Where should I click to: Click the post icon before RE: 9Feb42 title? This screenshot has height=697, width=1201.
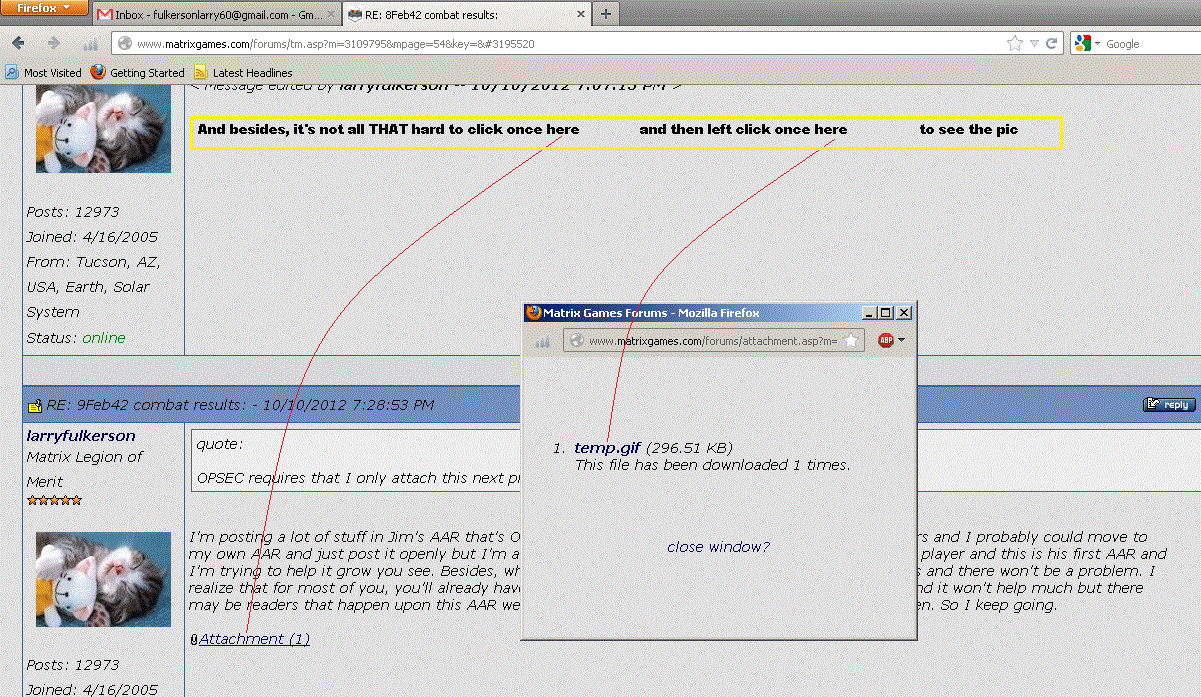34,405
